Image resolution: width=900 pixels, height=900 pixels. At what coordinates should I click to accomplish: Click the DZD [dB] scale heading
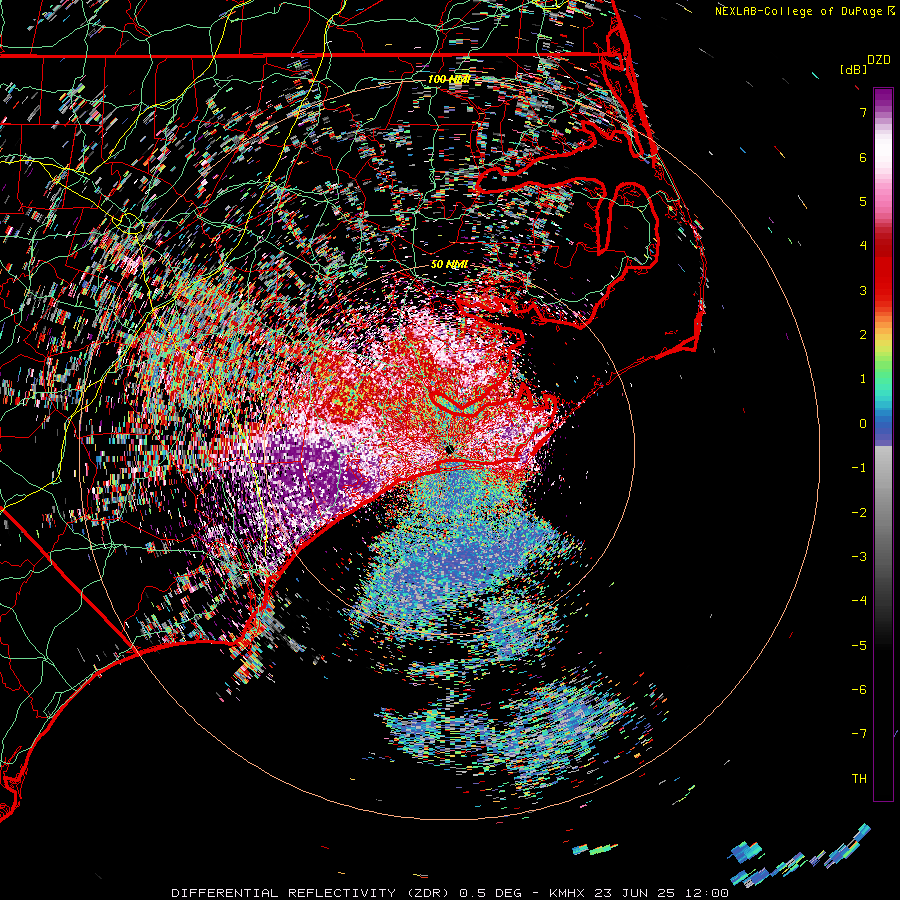866,64
